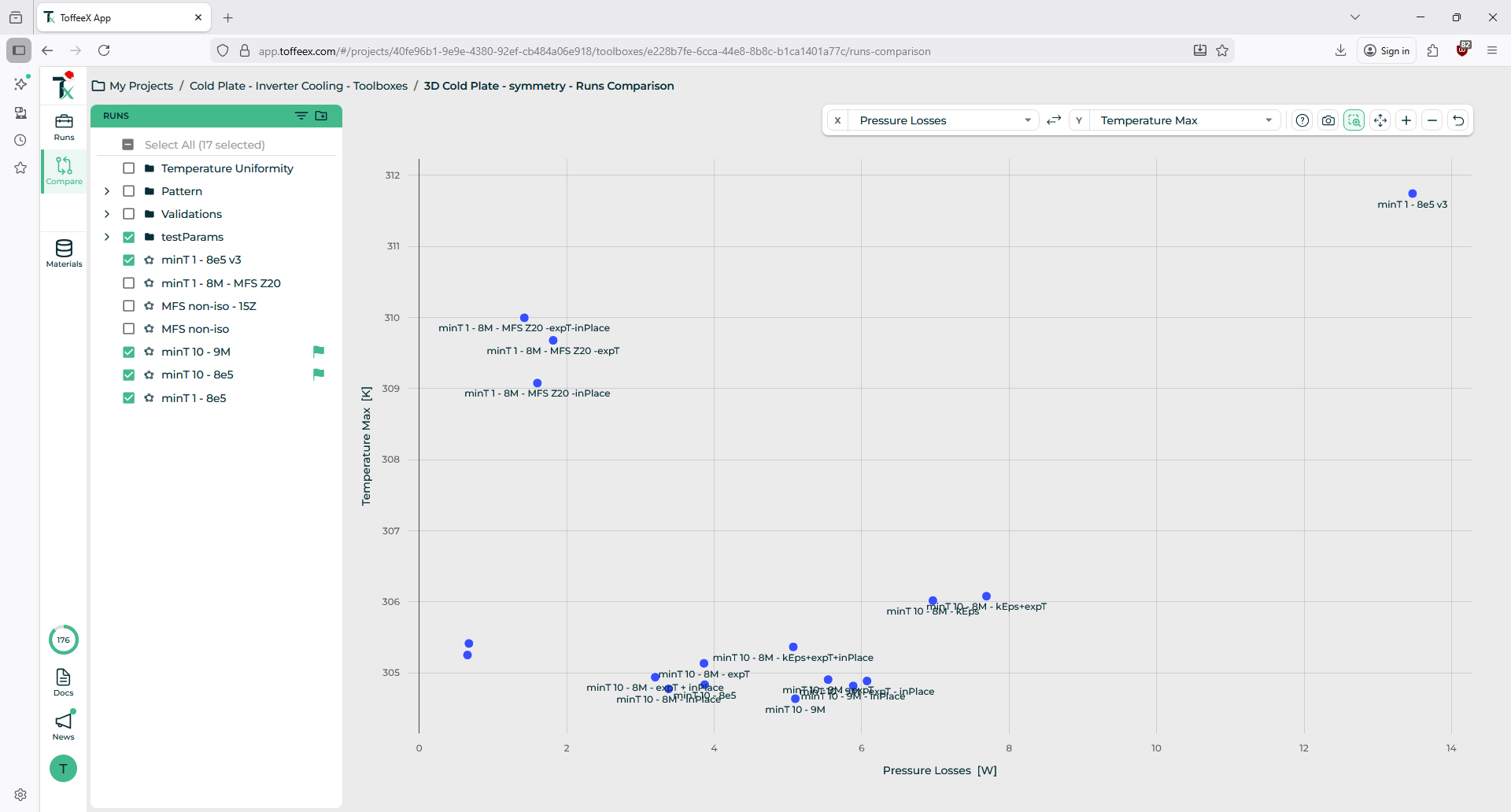Image resolution: width=1511 pixels, height=812 pixels.
Task: Uncheck run minT 10 - 8e5
Action: point(128,375)
